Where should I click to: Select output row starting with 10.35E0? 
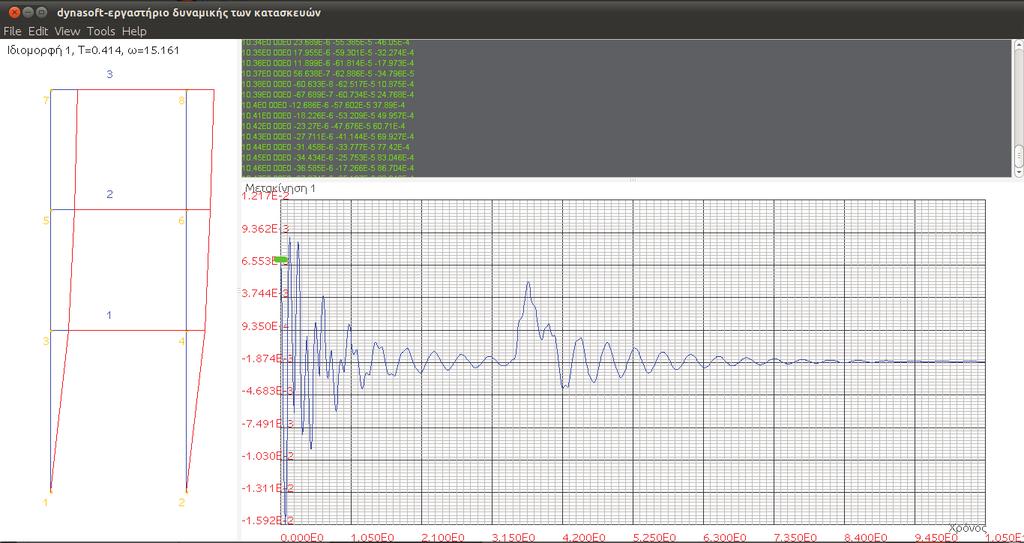(x=328, y=53)
